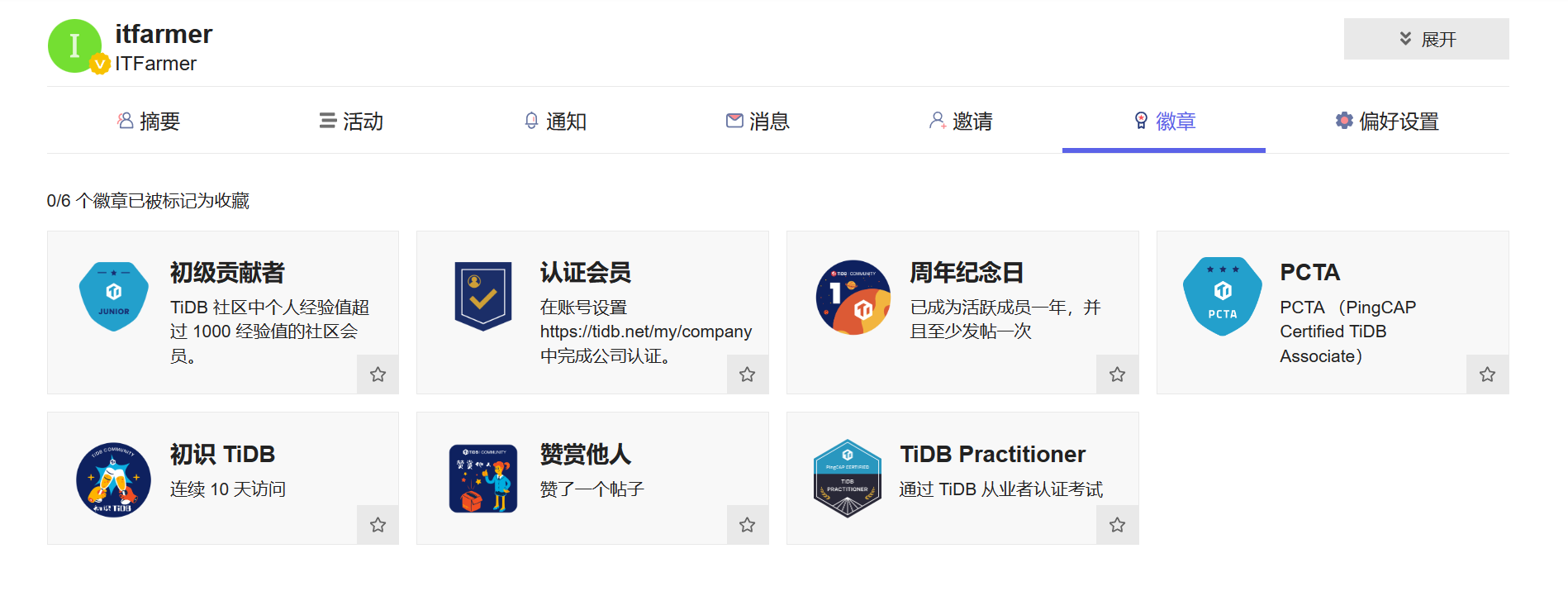Click the 初识 TiDB round badge image

(113, 479)
